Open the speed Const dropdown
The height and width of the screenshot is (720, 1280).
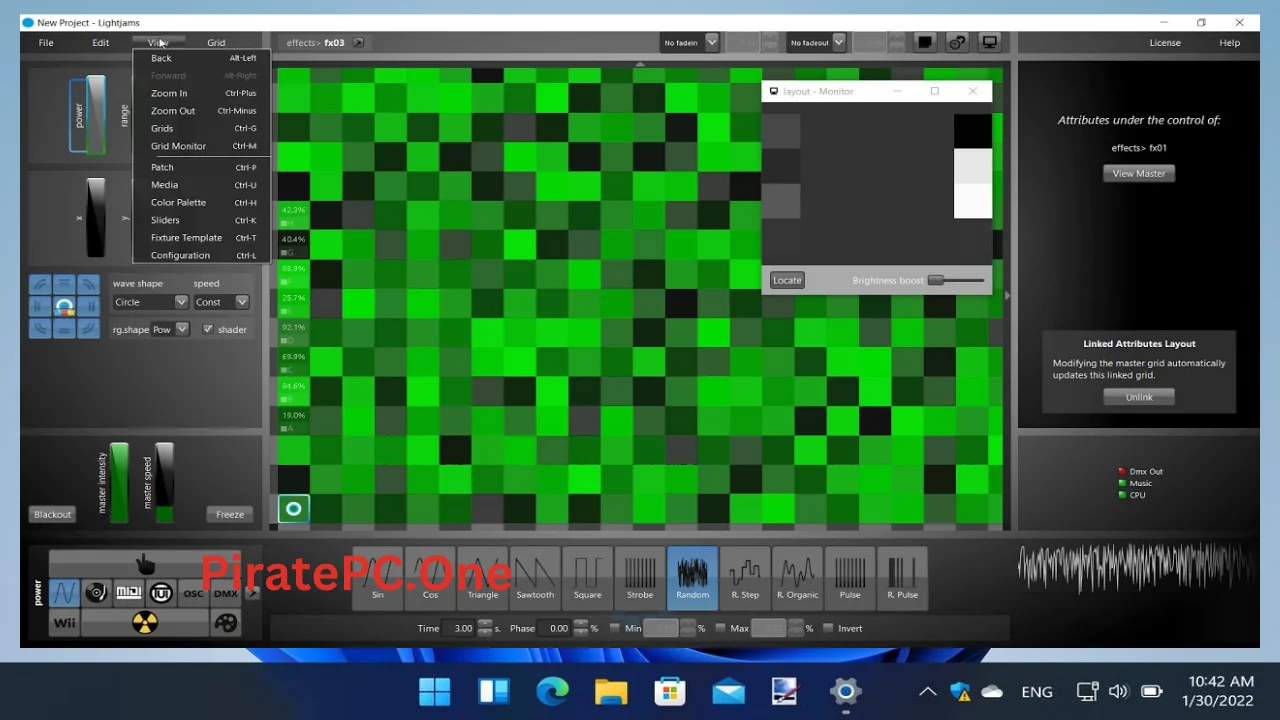[x=221, y=302]
